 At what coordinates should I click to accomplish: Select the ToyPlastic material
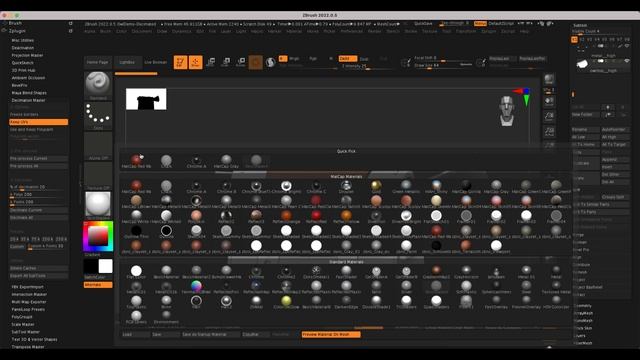click(x=136, y=301)
